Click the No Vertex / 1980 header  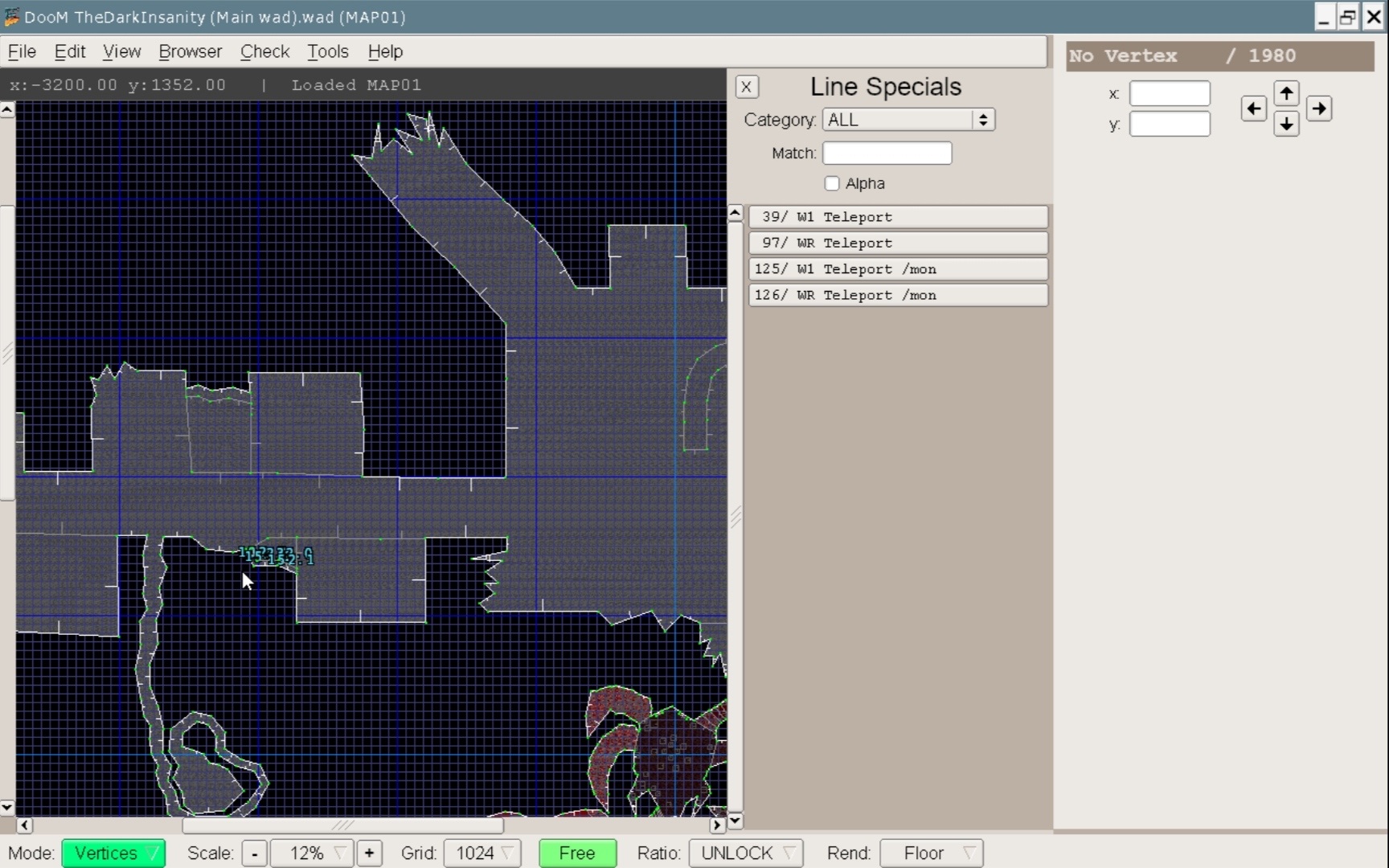click(x=1219, y=55)
